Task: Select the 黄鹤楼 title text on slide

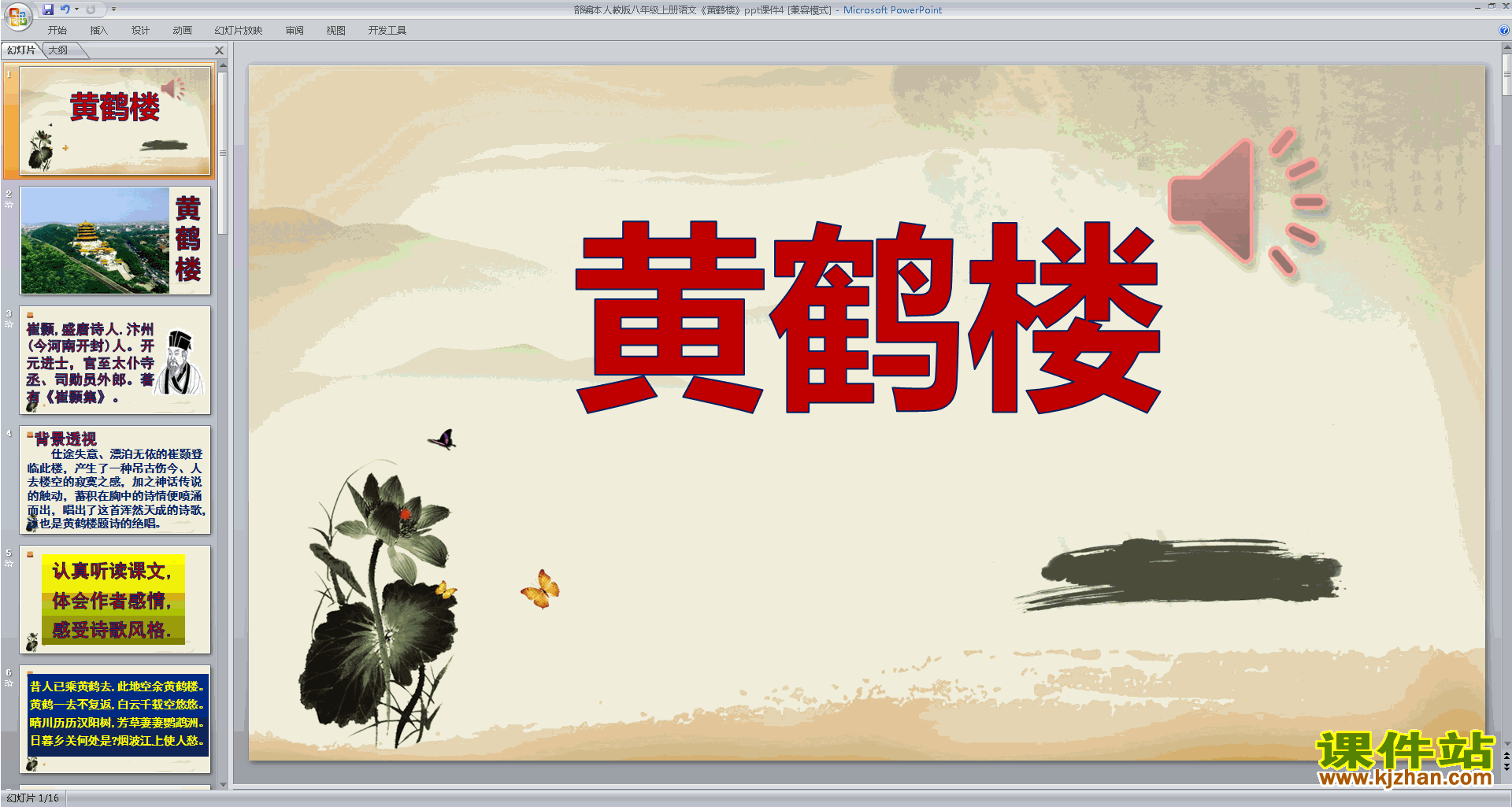Action: click(869, 317)
